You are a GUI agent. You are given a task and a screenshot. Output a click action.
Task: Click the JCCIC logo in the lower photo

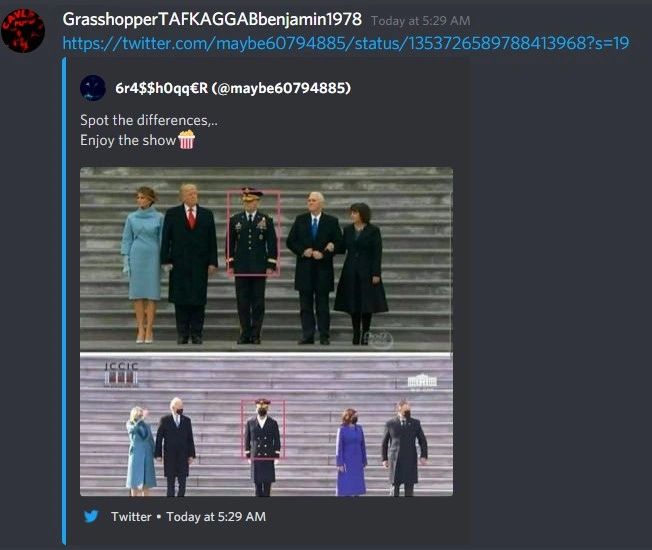121,374
